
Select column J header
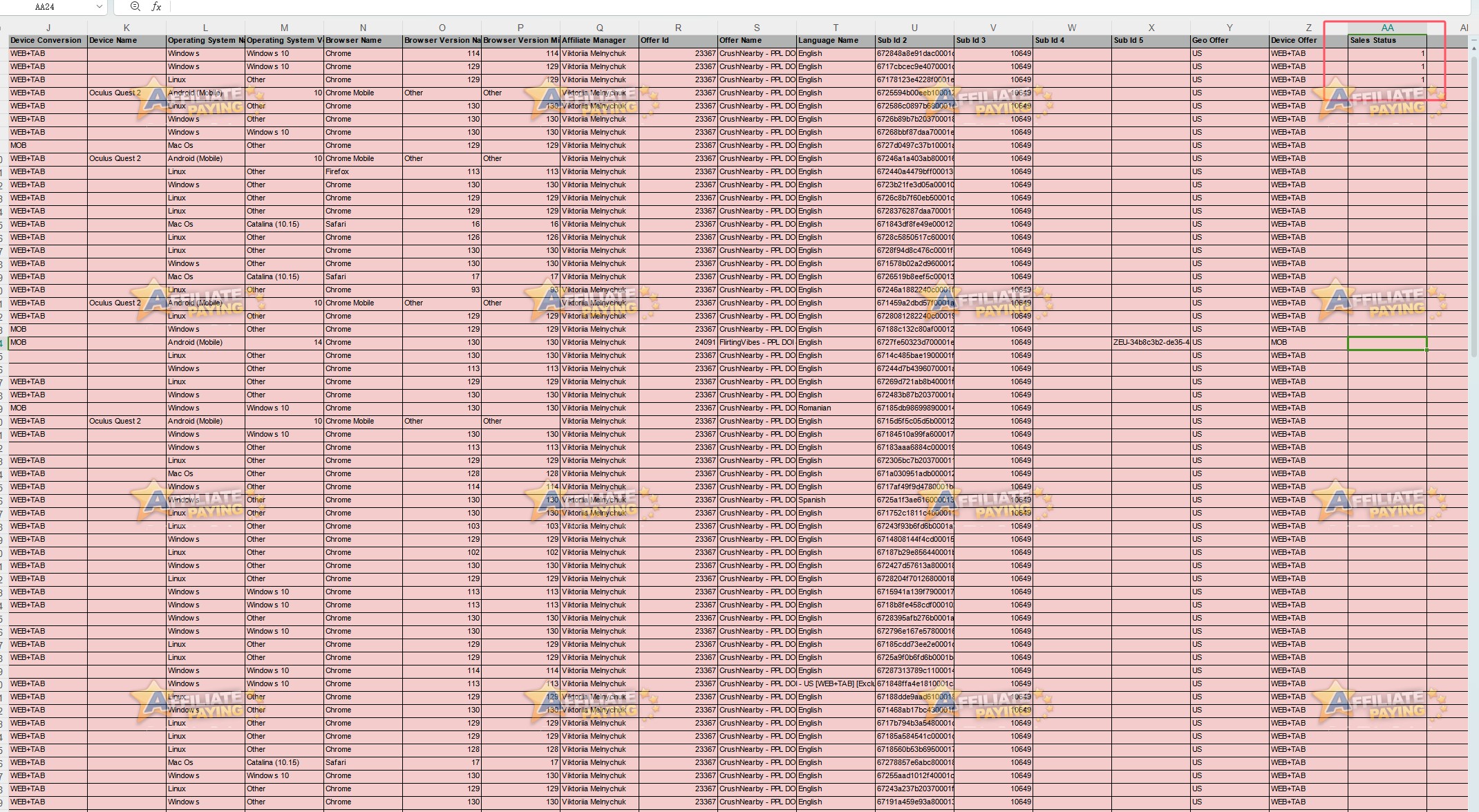pos(48,28)
